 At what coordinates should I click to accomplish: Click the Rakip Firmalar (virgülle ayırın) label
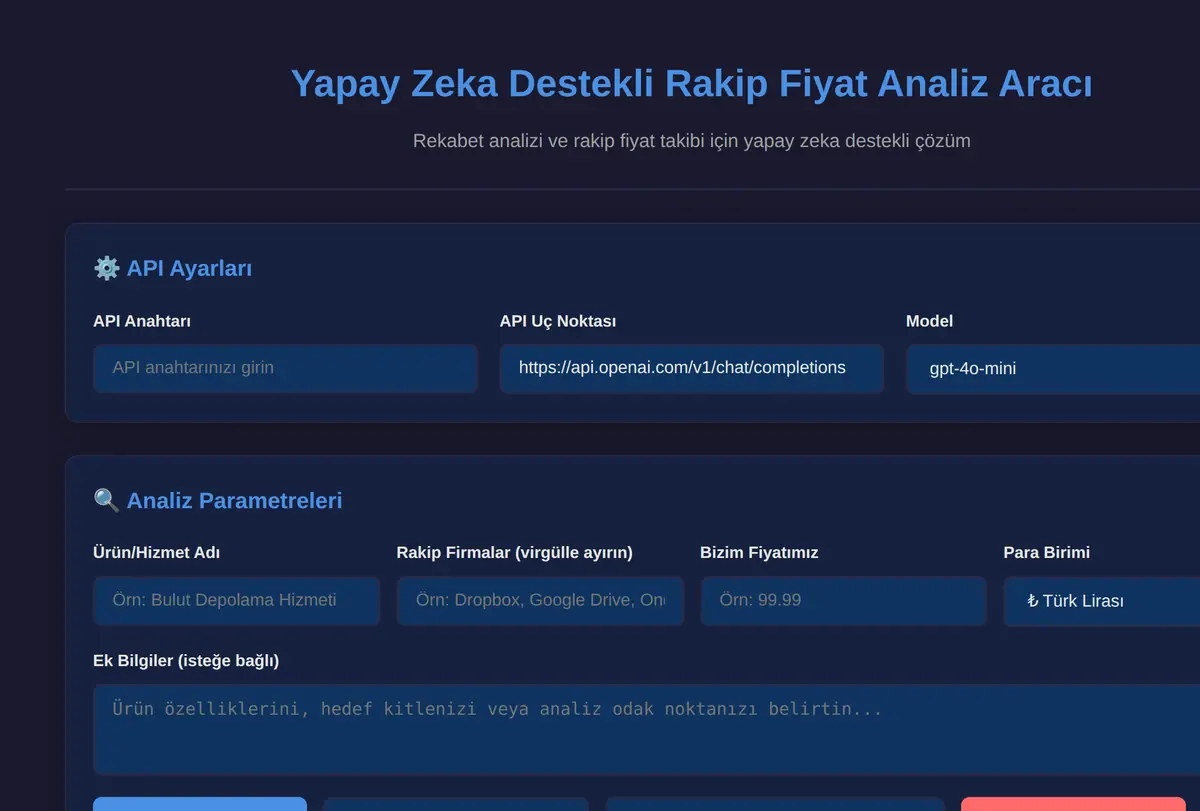(x=515, y=553)
